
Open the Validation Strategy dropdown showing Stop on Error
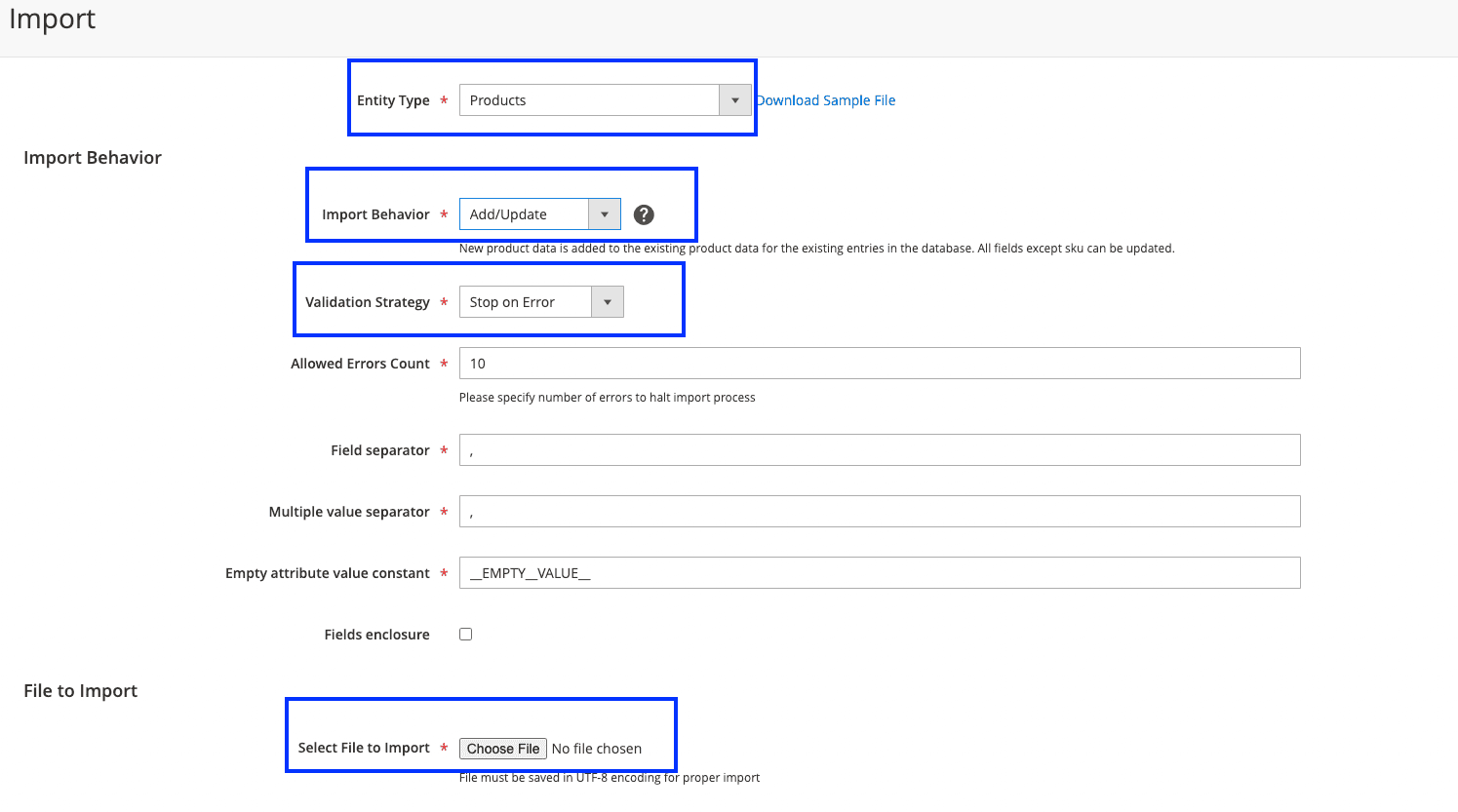click(541, 302)
